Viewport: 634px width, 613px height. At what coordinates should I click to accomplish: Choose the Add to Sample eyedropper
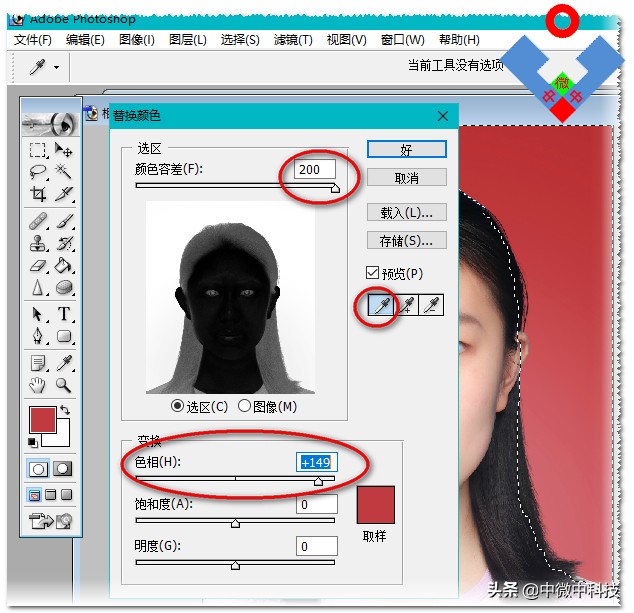tap(407, 305)
